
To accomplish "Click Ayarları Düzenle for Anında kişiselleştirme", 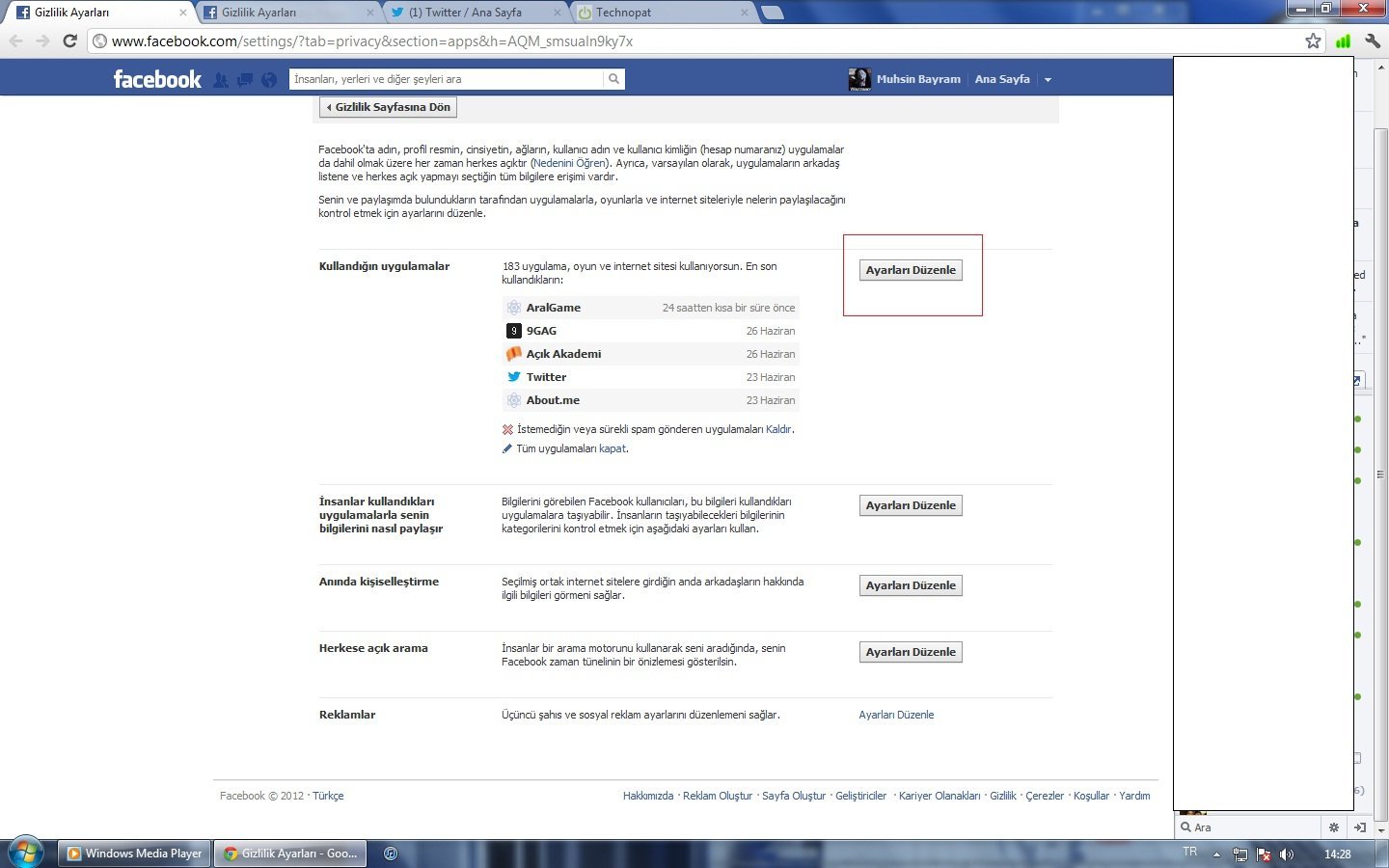I will click(x=911, y=585).
